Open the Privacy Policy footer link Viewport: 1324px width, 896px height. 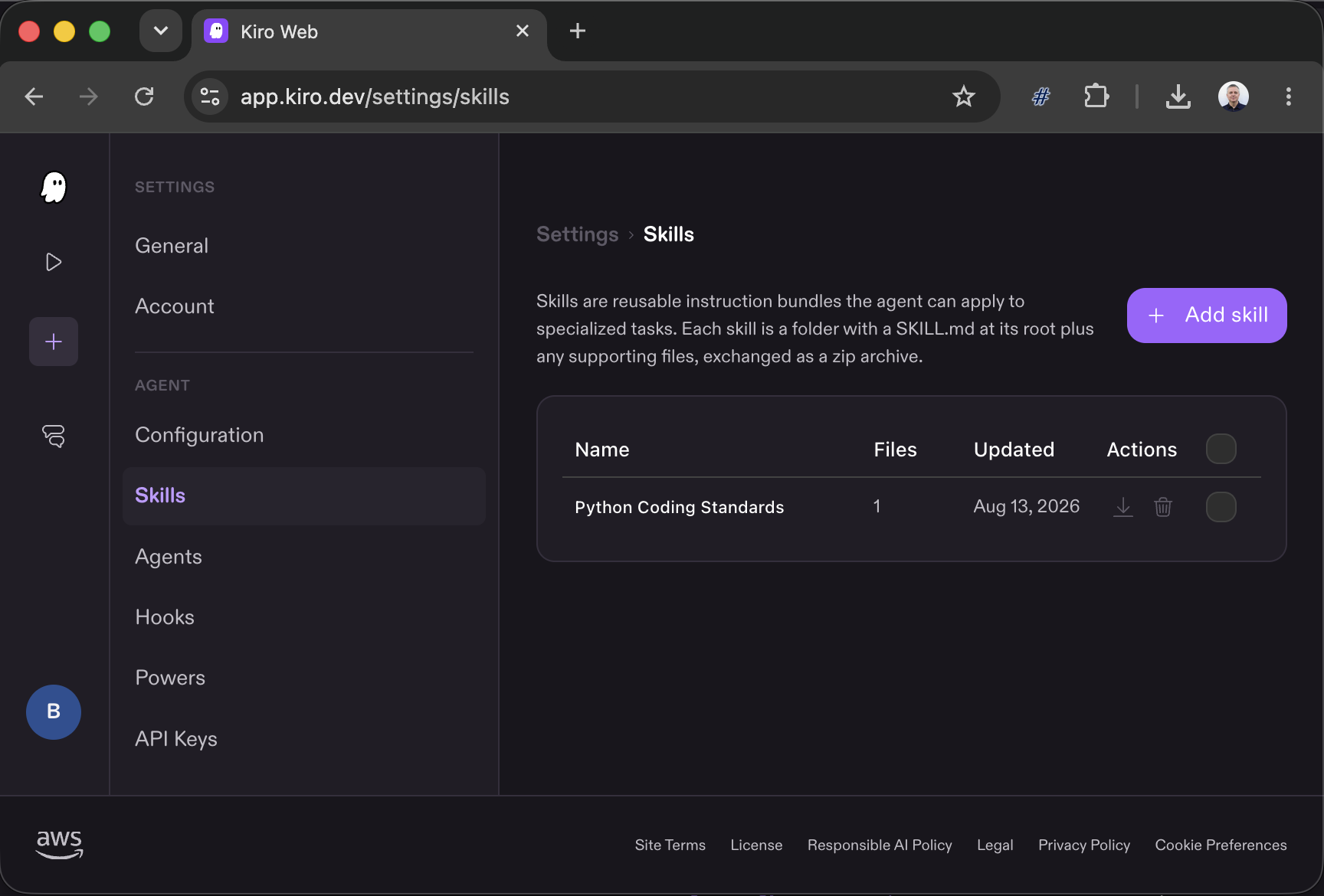pos(1084,845)
